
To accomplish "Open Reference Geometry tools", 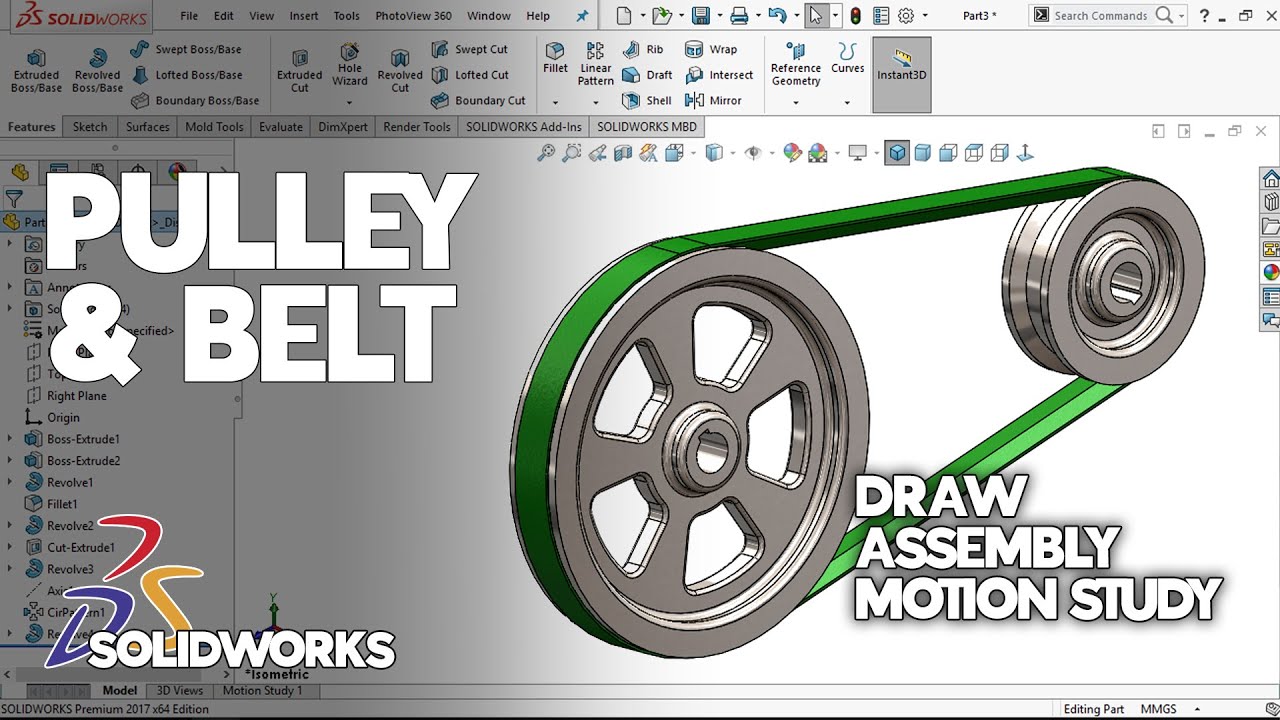I will (x=796, y=64).
